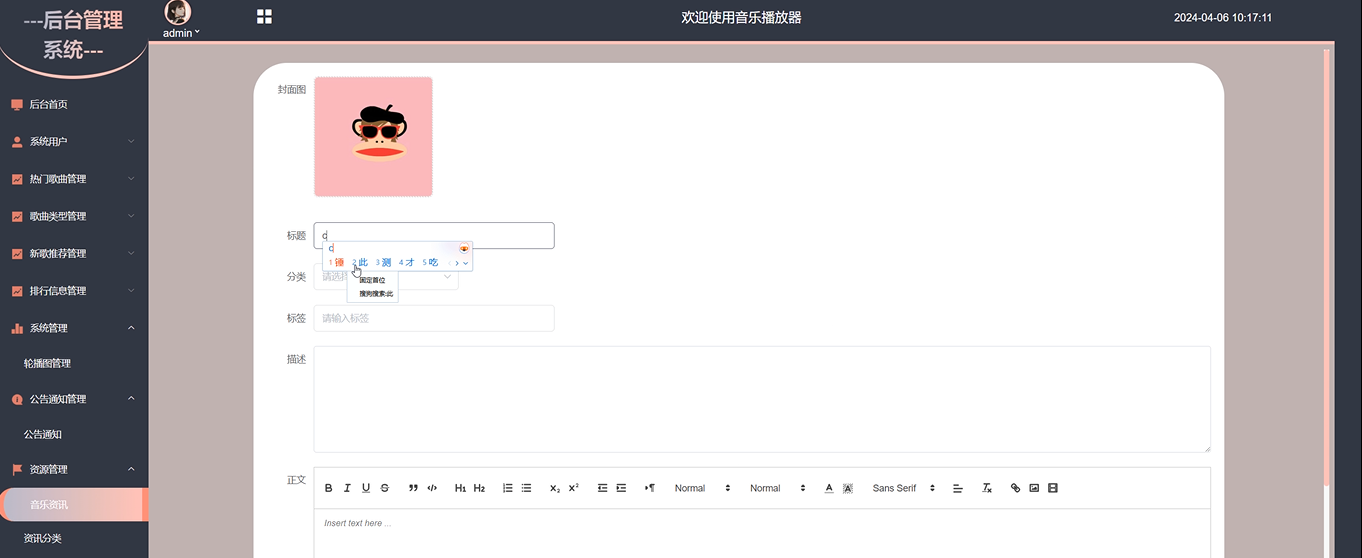The width and height of the screenshot is (1362, 558).
Task: Choose IME candidate 2 此
Action: (x=360, y=262)
